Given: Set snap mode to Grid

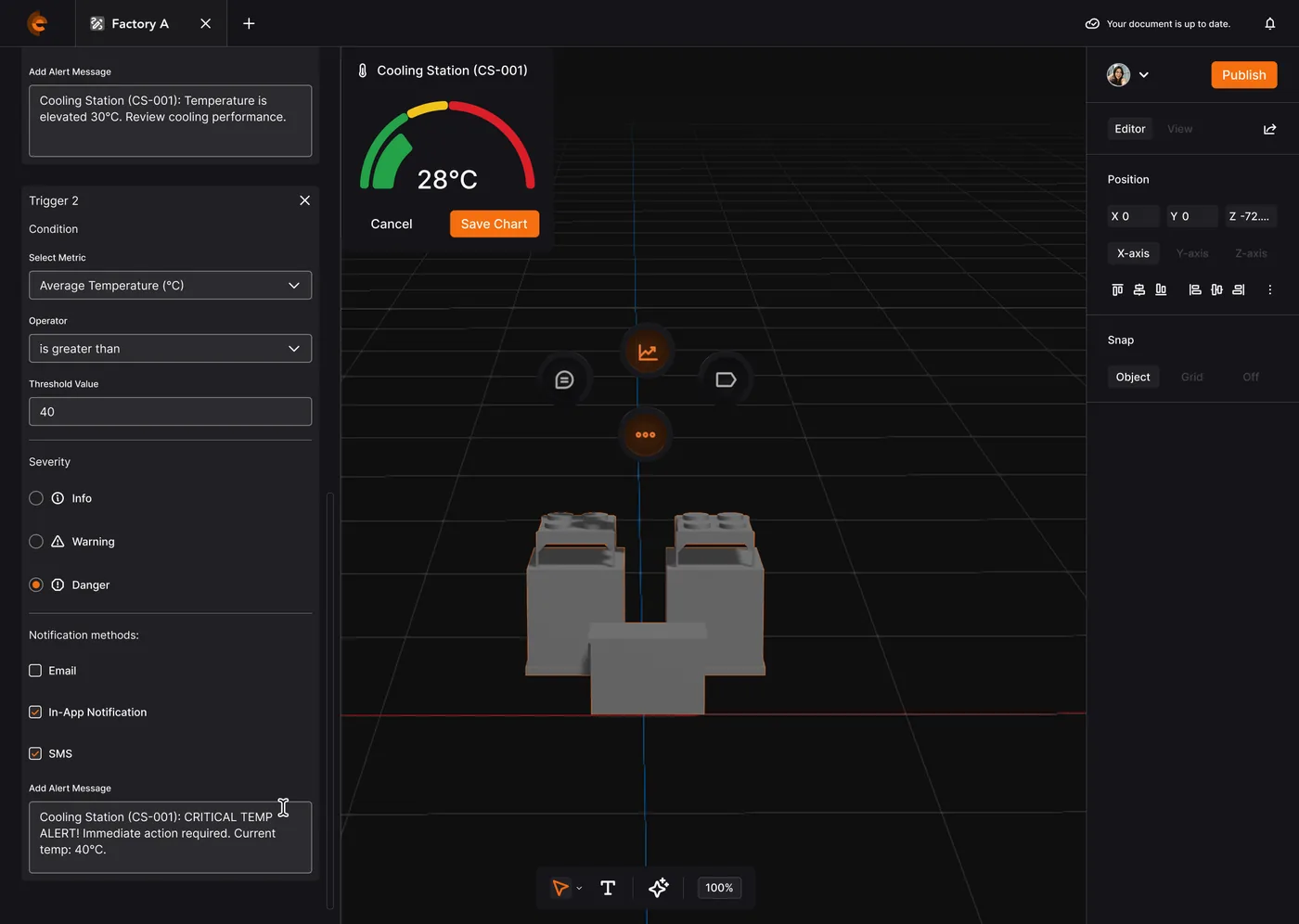Looking at the screenshot, I should 1192,377.
